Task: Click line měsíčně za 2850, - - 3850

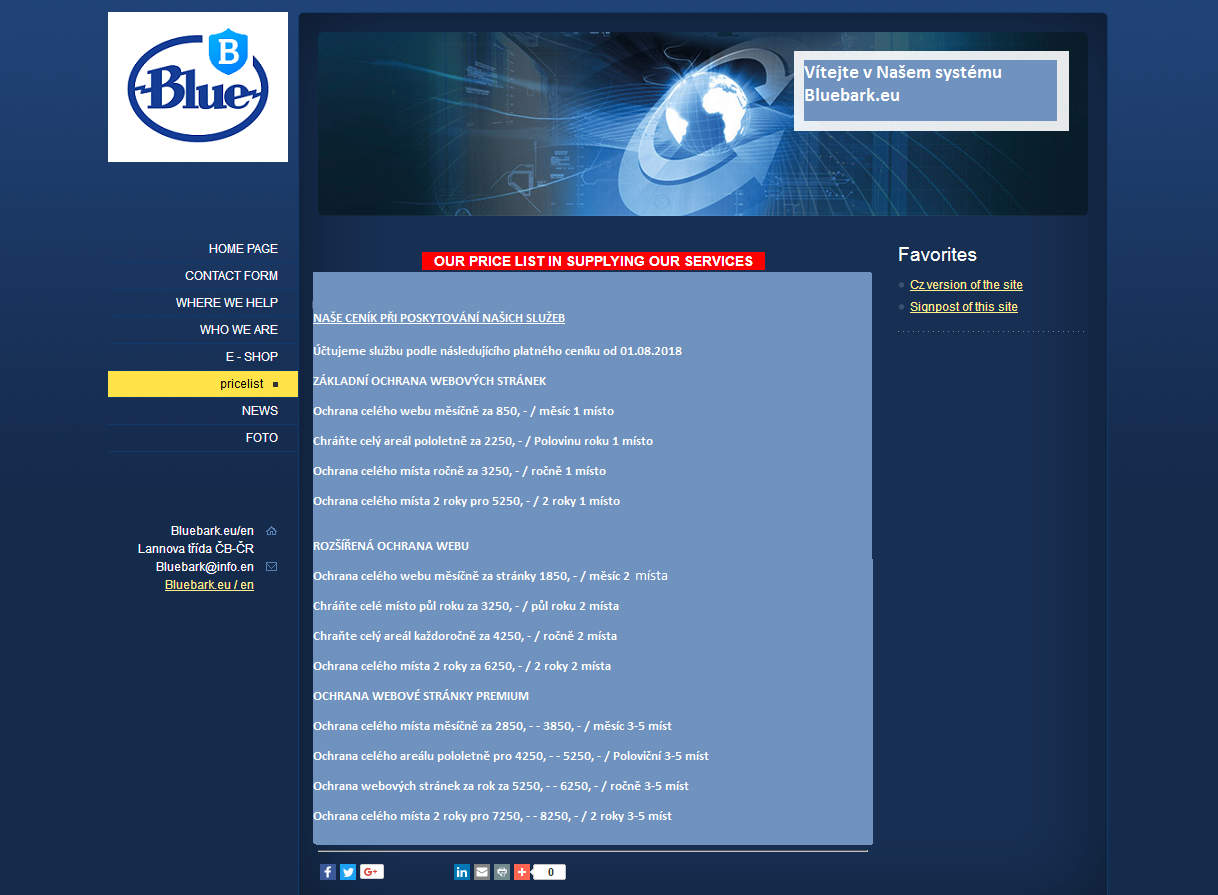Action: (492, 726)
